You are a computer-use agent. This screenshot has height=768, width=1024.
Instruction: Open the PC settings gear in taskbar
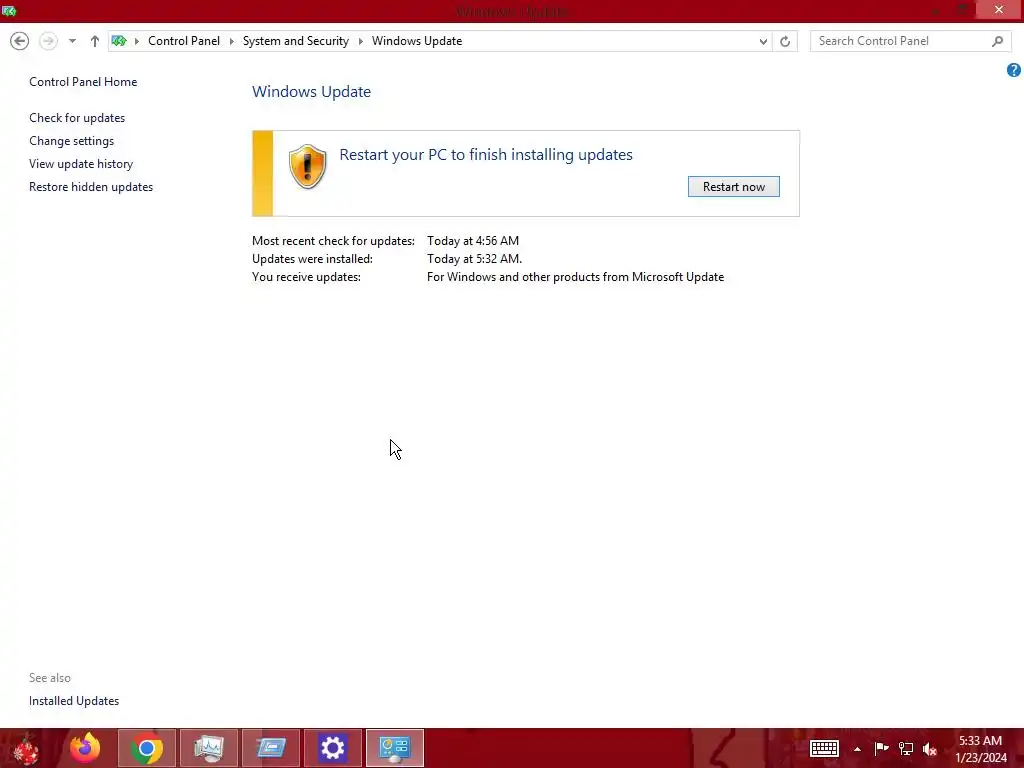(x=332, y=748)
